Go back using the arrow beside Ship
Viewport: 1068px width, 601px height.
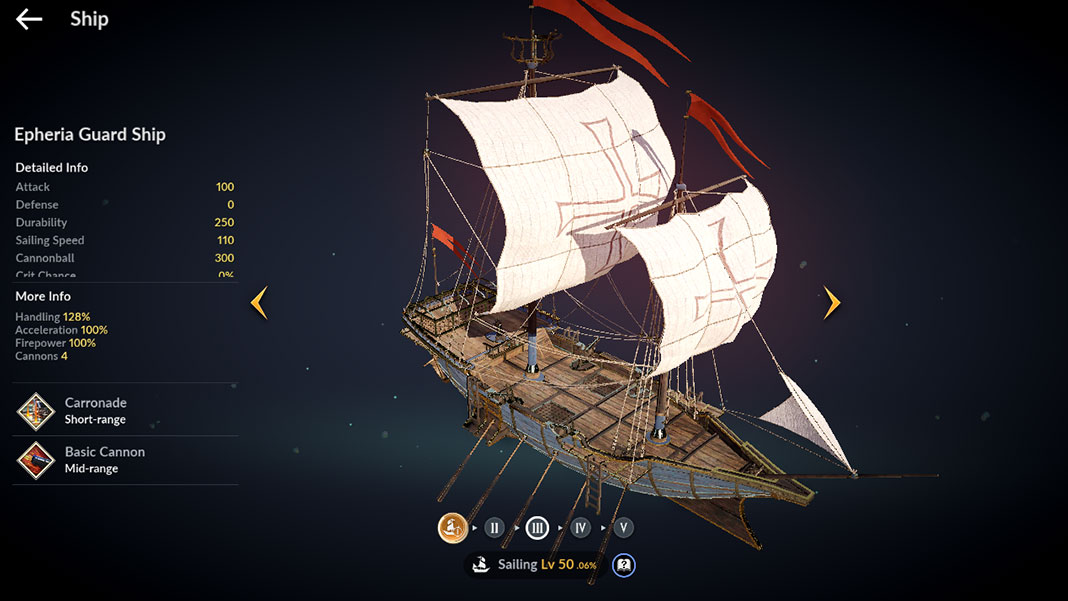coord(29,19)
